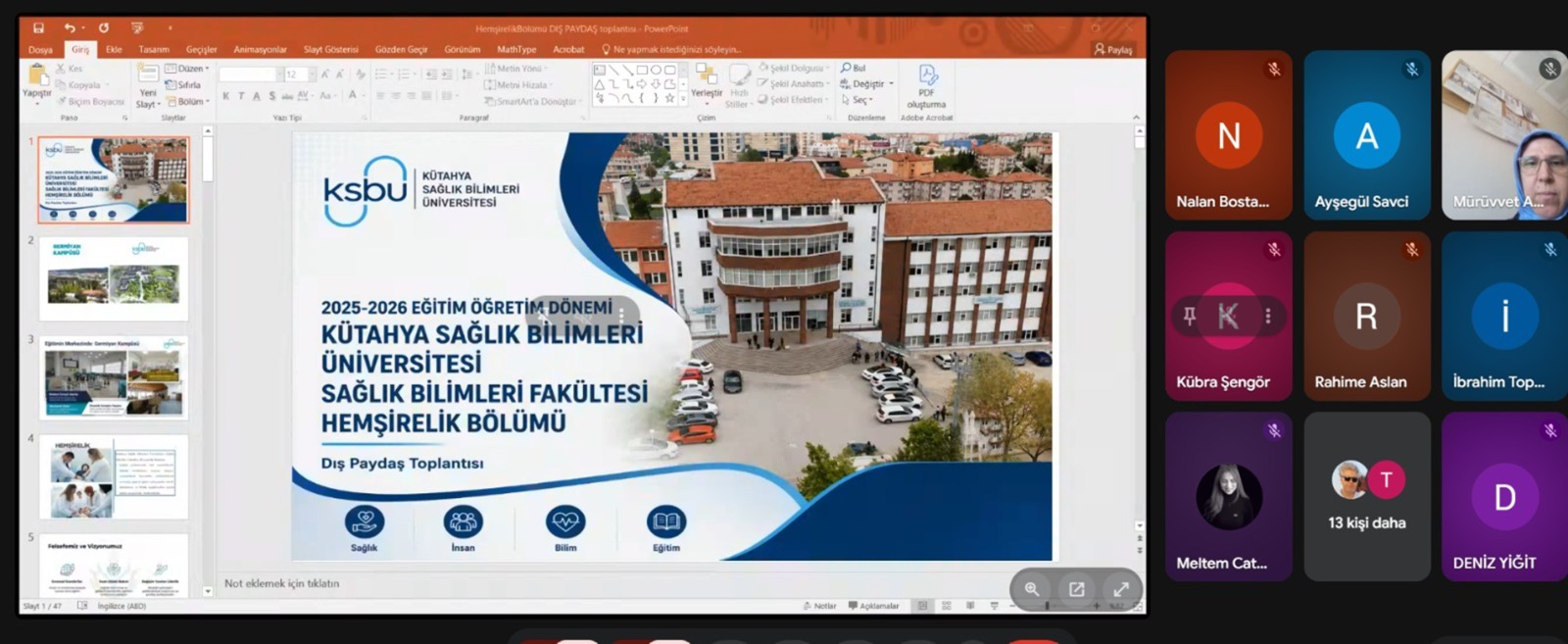The height and width of the screenshot is (644, 1568).
Task: Save the presentation with the disk icon
Action: (x=38, y=28)
